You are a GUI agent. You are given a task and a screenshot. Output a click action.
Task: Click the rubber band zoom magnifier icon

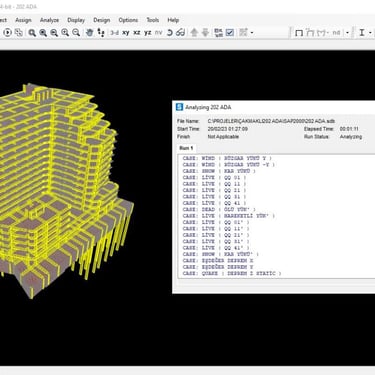(x=32, y=33)
